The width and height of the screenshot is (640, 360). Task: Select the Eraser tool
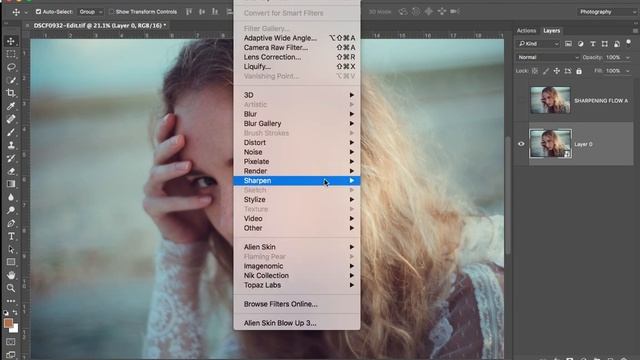(11, 171)
